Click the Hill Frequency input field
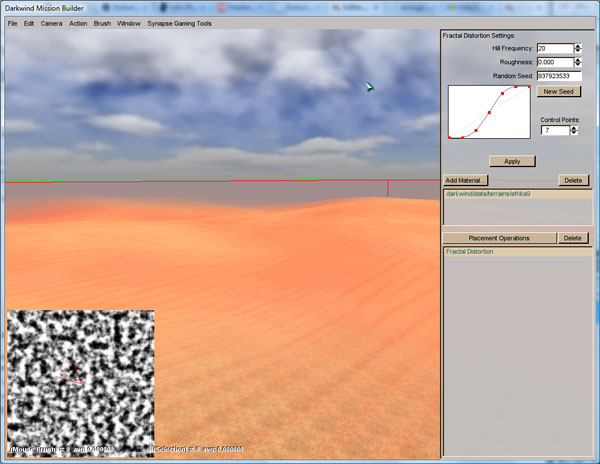This screenshot has height=464, width=600. 554,48
